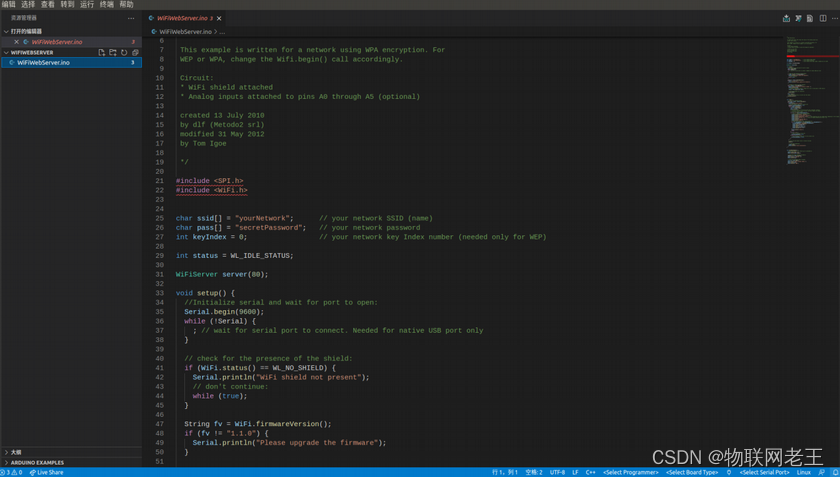Click the #include <SPI.h> line
Screen dimensions: 840x477
[x=209, y=181]
